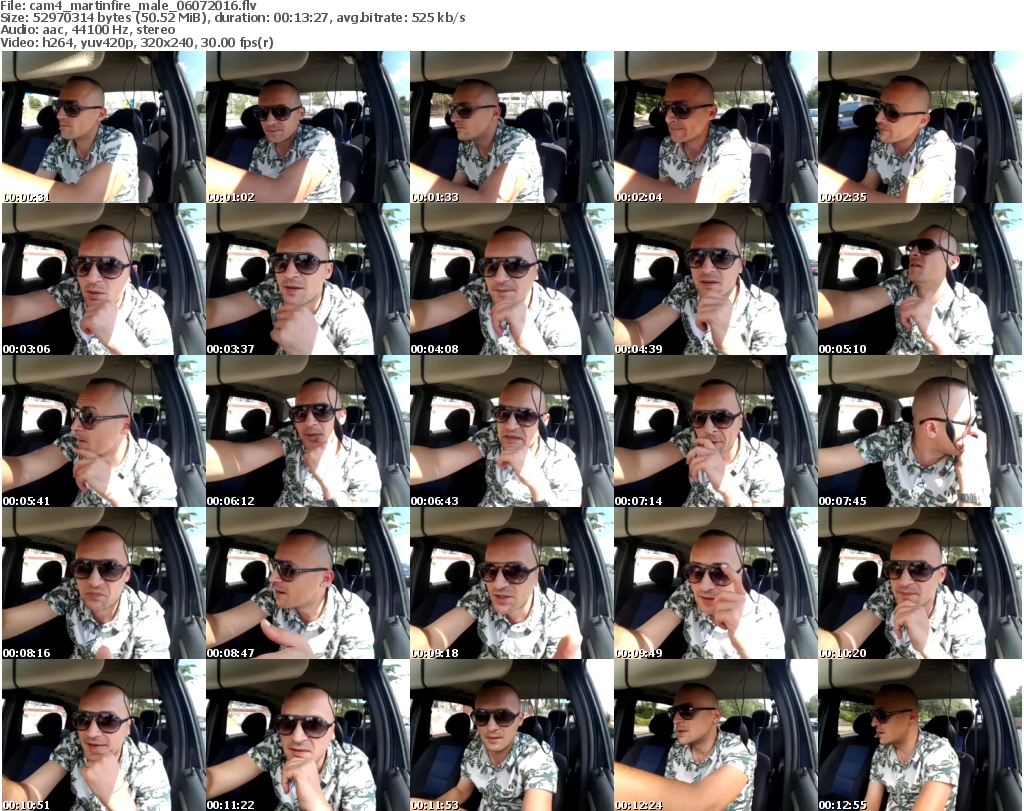The width and height of the screenshot is (1024, 811).
Task: Select the frame at 00:05:10
Action: coord(920,279)
